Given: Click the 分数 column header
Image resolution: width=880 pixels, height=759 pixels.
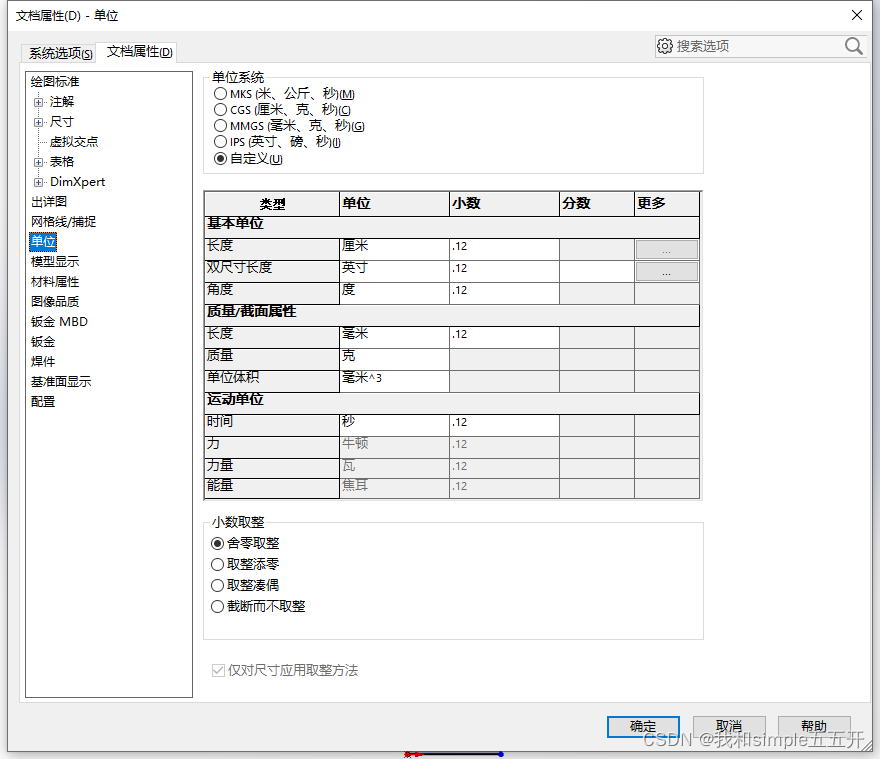Looking at the screenshot, I should coord(597,204).
